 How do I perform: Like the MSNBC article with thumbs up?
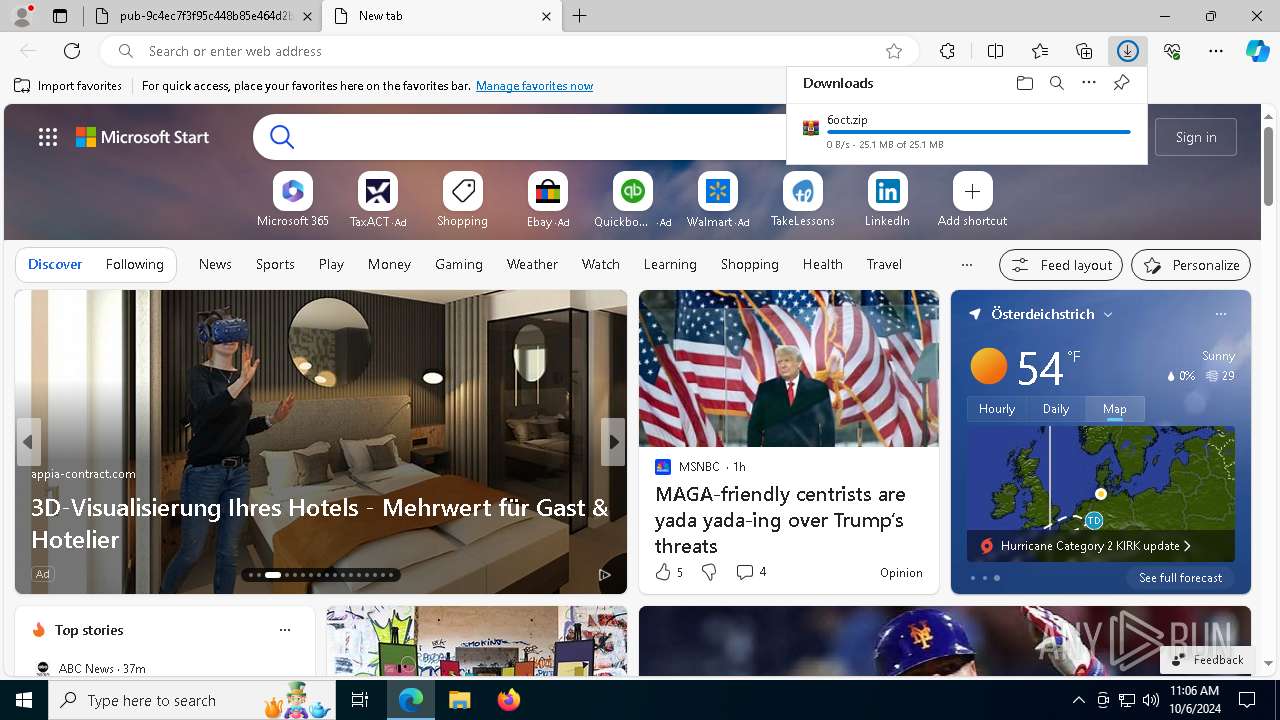(663, 572)
